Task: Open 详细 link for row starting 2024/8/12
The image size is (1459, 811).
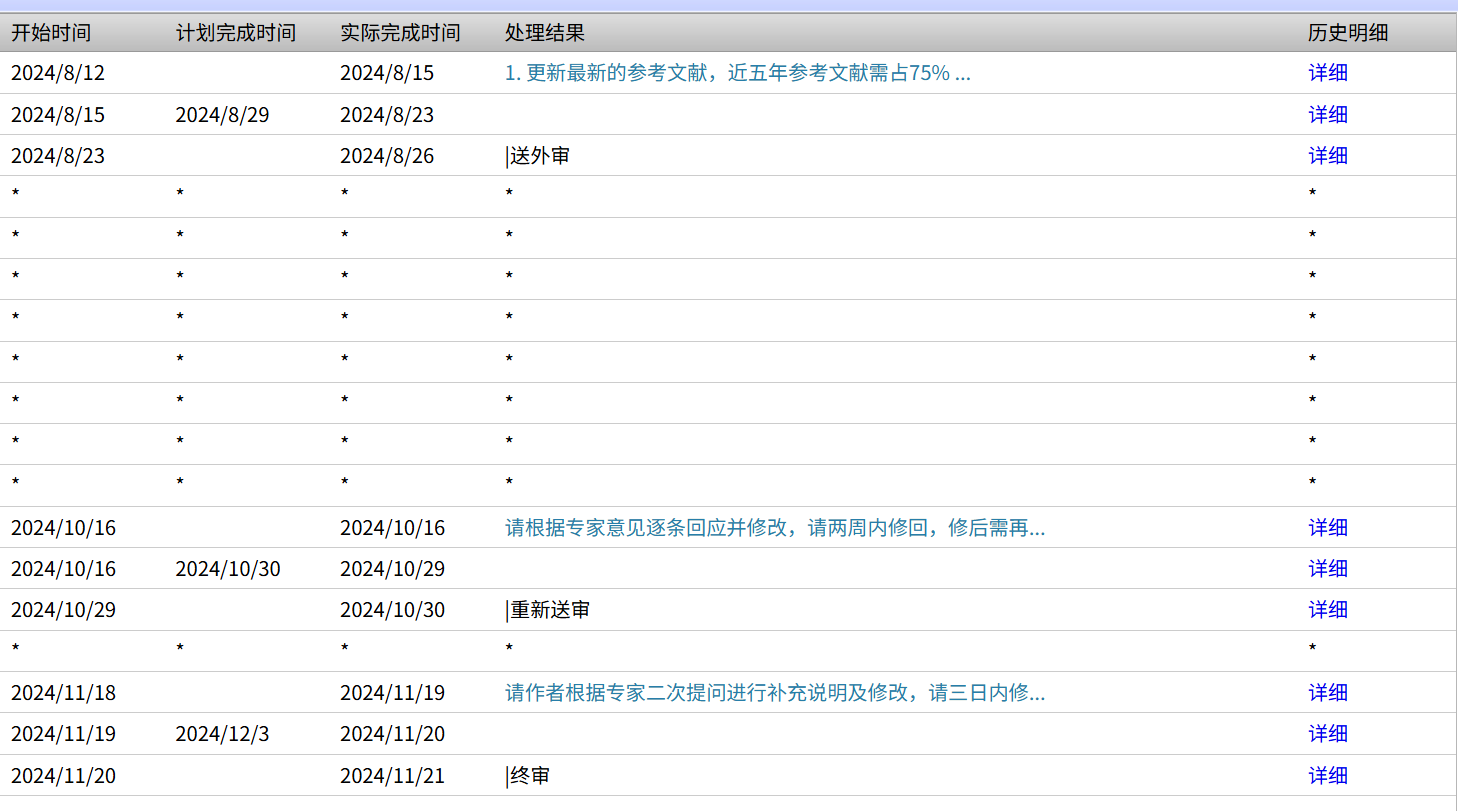Action: (1327, 73)
